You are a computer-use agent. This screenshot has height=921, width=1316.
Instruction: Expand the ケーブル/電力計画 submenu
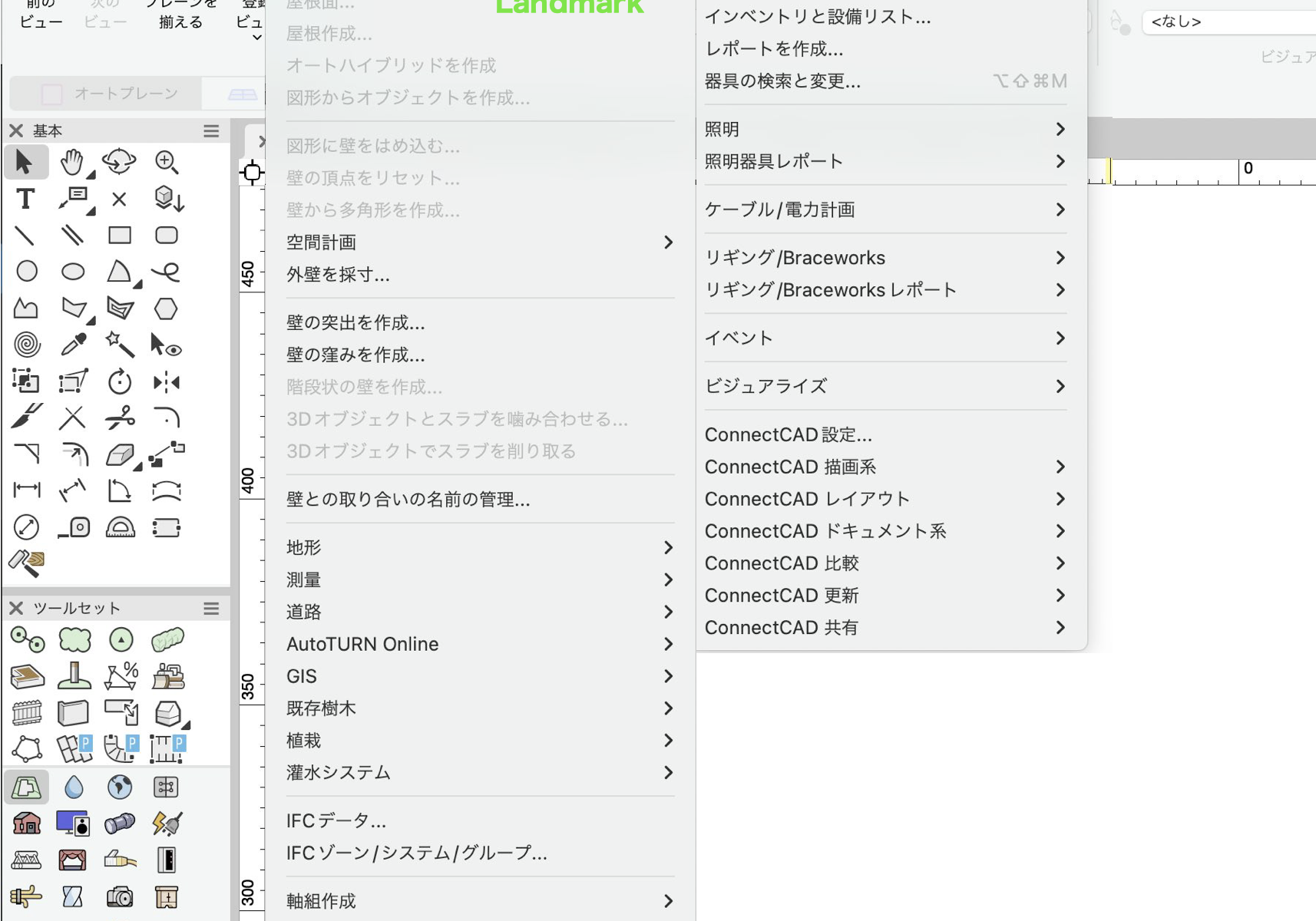pos(891,210)
